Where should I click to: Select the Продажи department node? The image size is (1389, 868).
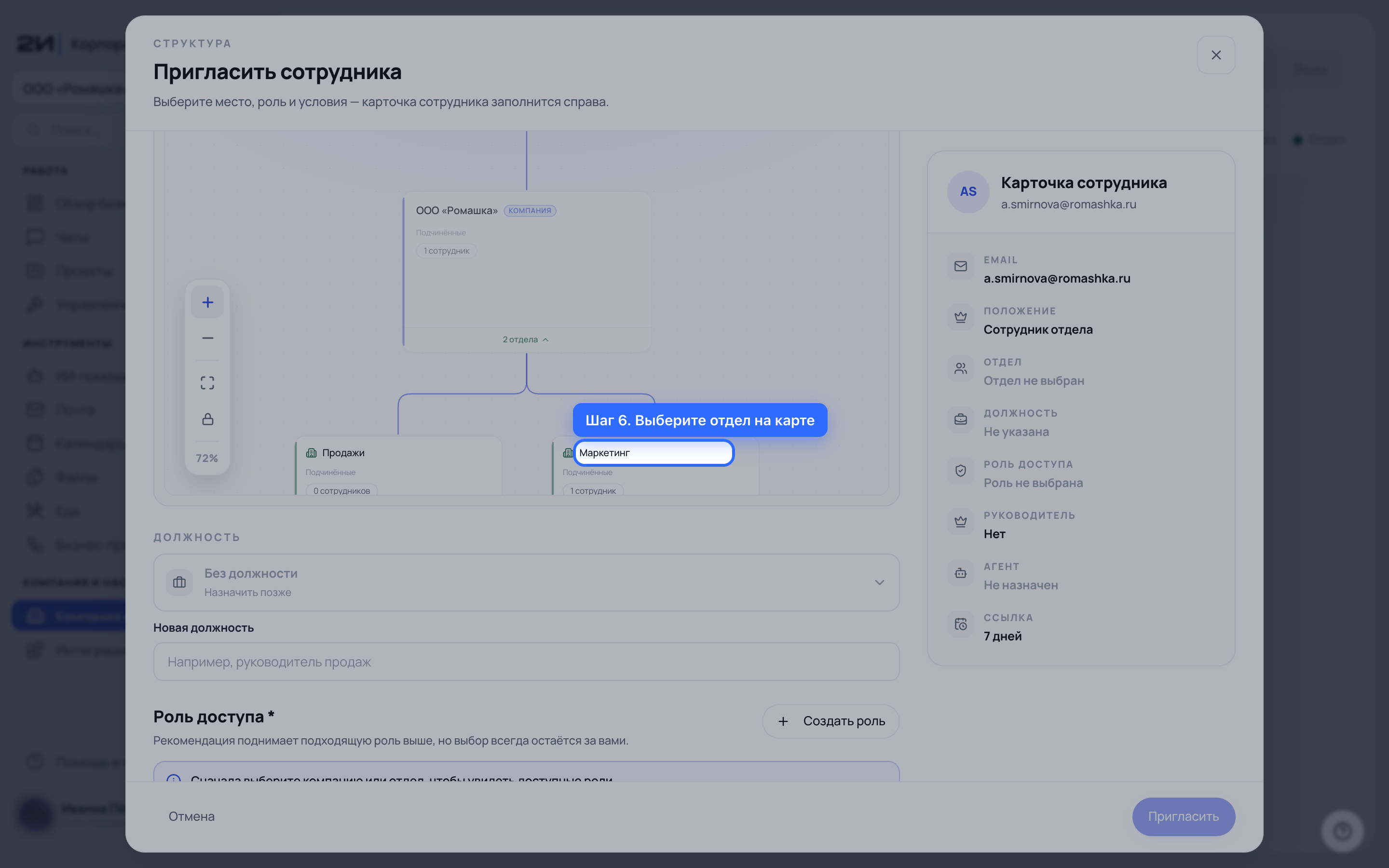[x=398, y=465]
